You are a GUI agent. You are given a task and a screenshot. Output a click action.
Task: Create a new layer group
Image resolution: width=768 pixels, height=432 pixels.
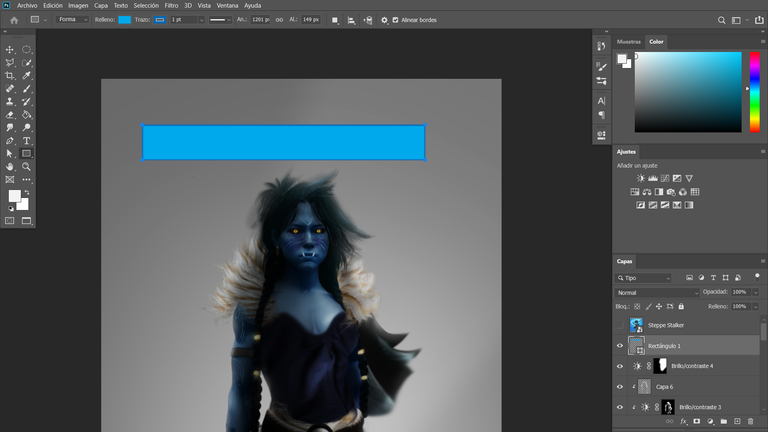click(x=724, y=421)
